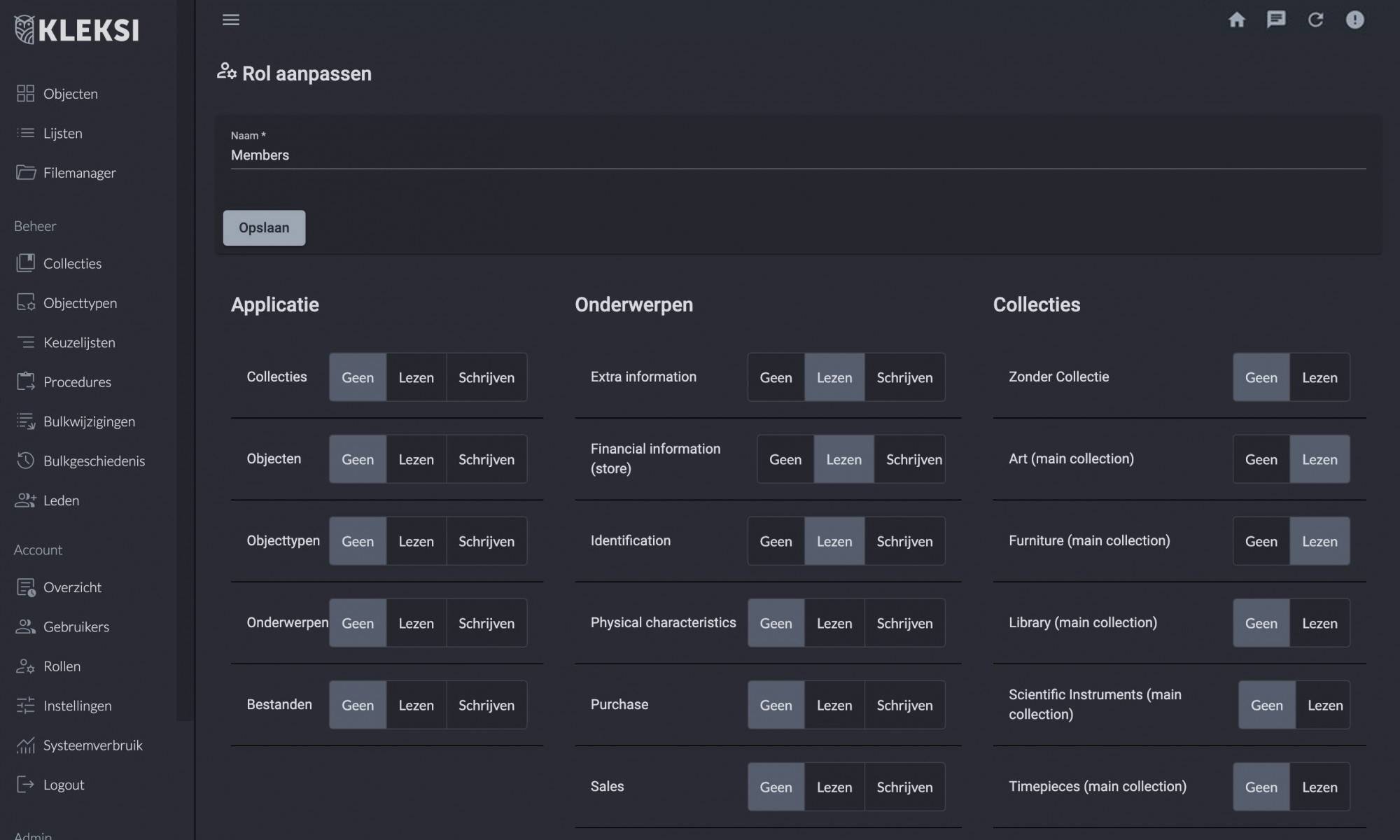
Task: Set Physical characteristics to Schrijven
Action: [904, 623]
